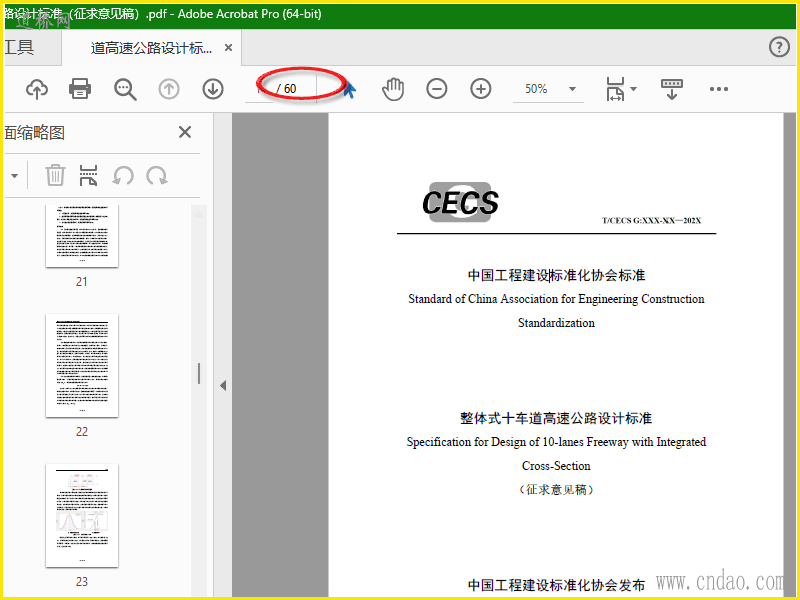Click the fit page width icon
The image size is (800, 600).
615,89
